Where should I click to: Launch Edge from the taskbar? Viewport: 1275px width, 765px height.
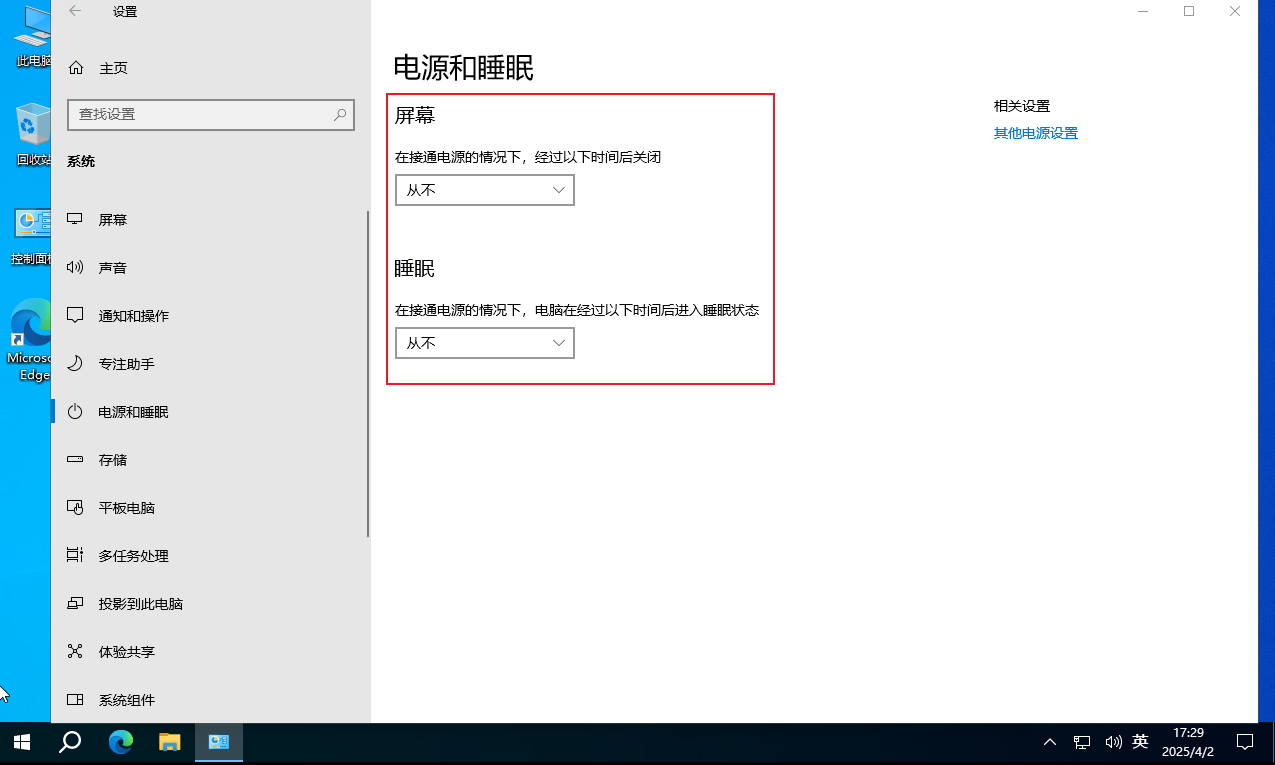[121, 742]
